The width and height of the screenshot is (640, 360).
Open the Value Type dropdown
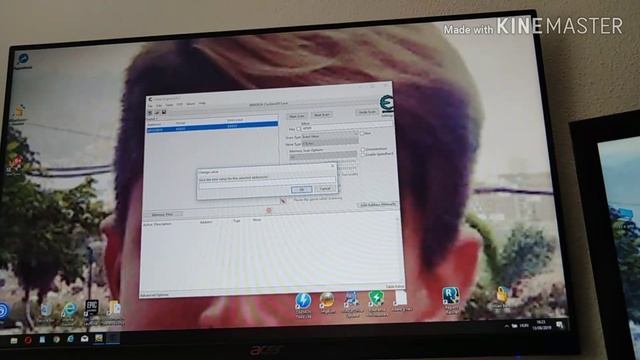point(330,143)
